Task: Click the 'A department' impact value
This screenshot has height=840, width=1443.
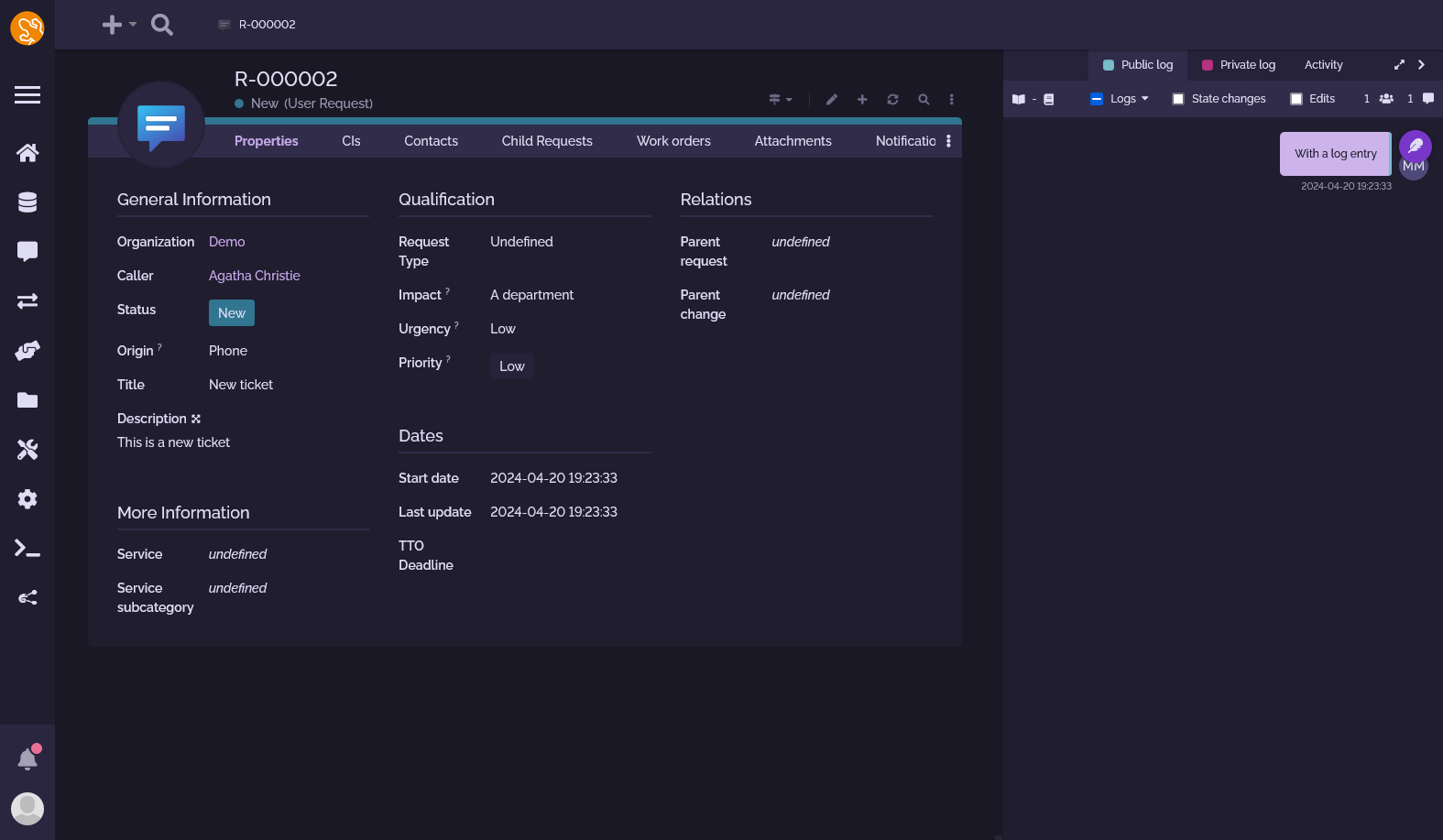Action: coord(531,295)
